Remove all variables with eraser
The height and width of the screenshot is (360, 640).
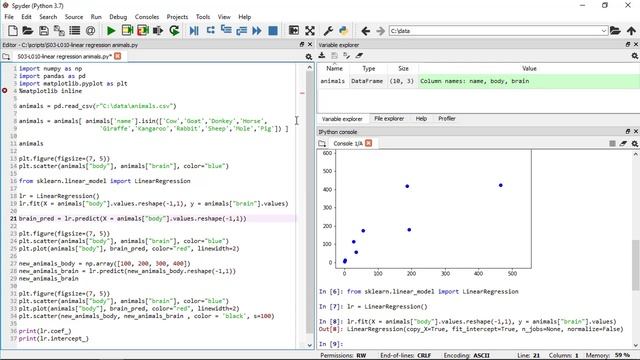pyautogui.click(x=359, y=56)
